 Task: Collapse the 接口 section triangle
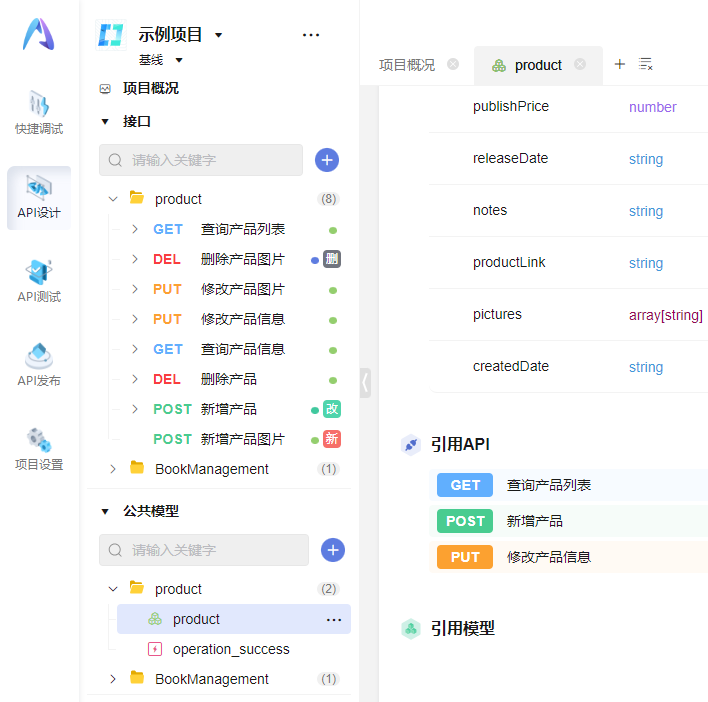(105, 122)
